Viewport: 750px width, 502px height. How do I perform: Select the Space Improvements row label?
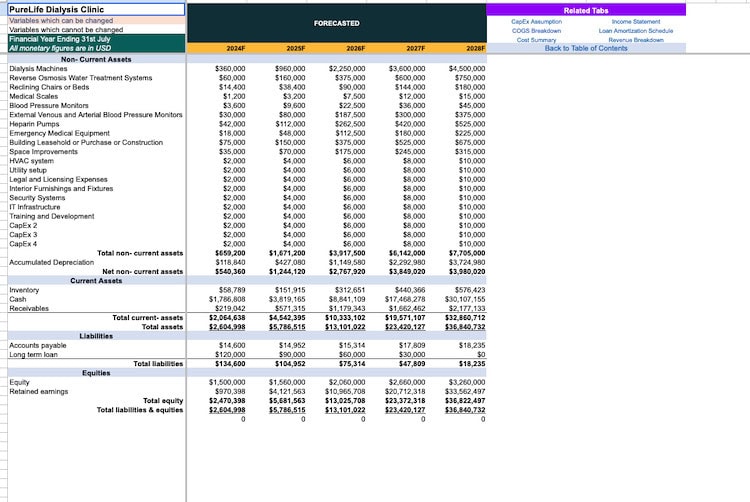click(x=44, y=152)
